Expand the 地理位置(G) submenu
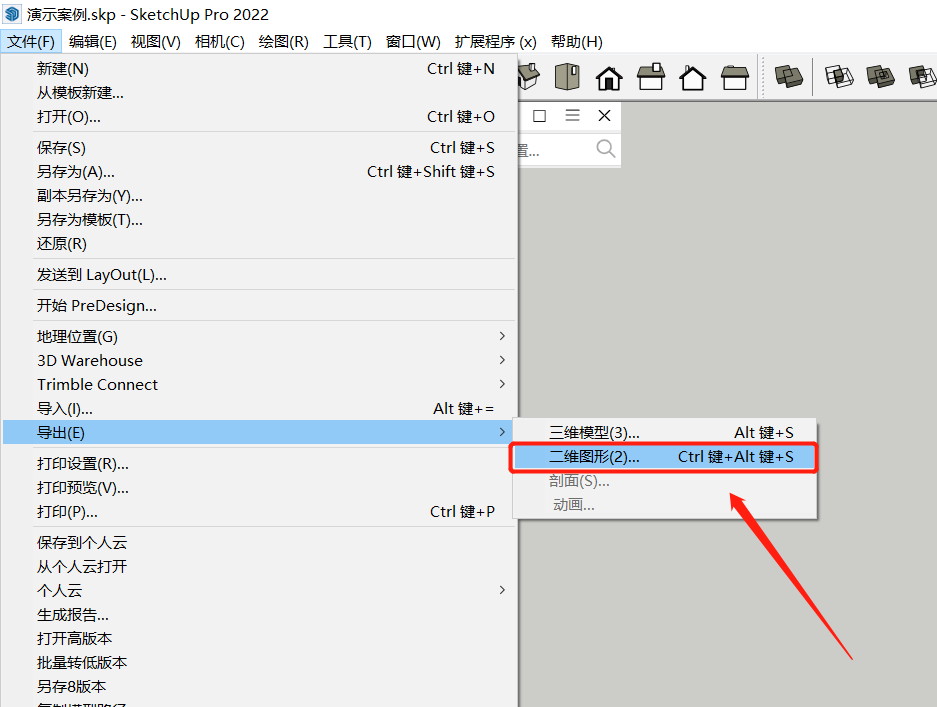 coord(259,336)
